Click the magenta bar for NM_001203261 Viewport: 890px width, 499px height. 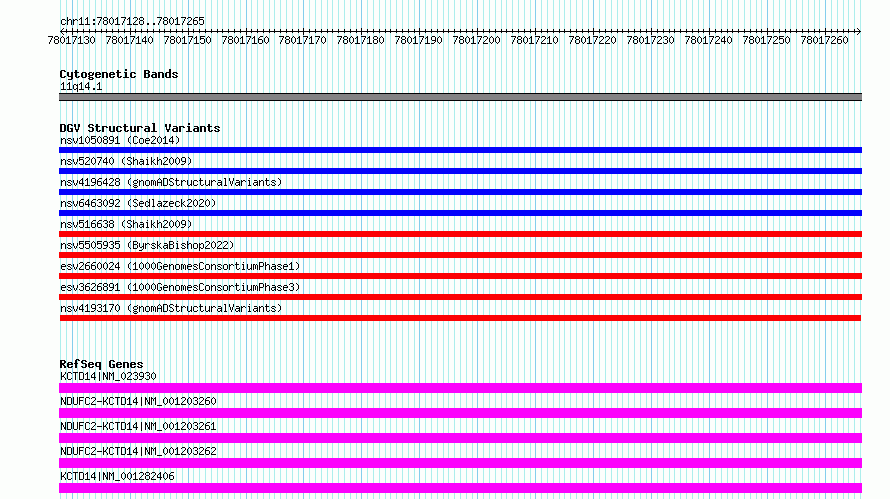[x=460, y=438]
